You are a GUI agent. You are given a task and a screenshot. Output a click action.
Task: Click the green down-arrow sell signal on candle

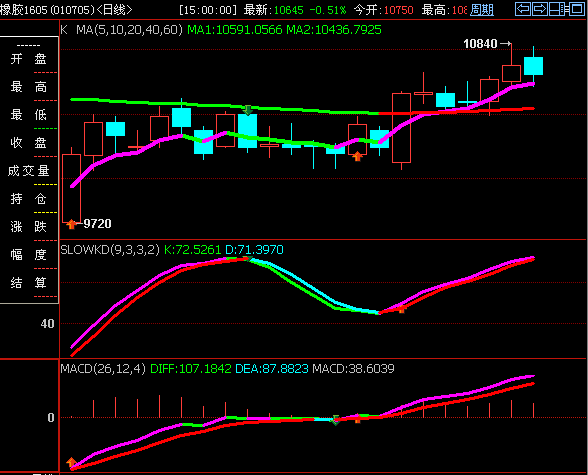coord(248,110)
